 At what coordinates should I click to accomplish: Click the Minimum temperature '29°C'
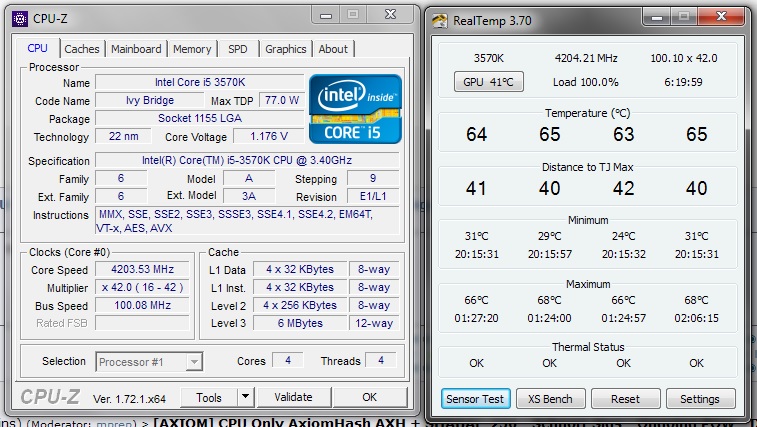coord(549,236)
